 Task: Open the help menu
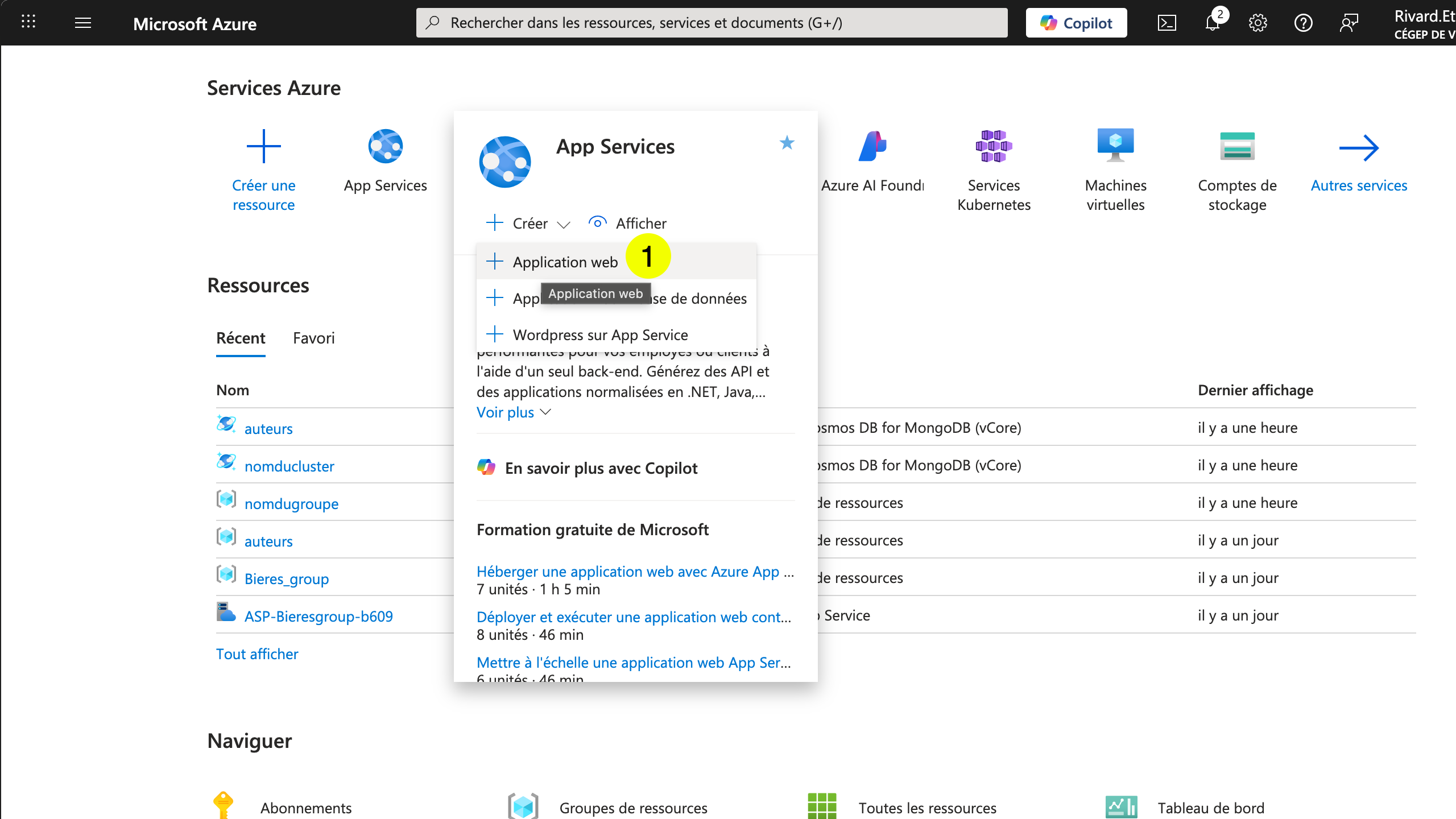[1303, 23]
